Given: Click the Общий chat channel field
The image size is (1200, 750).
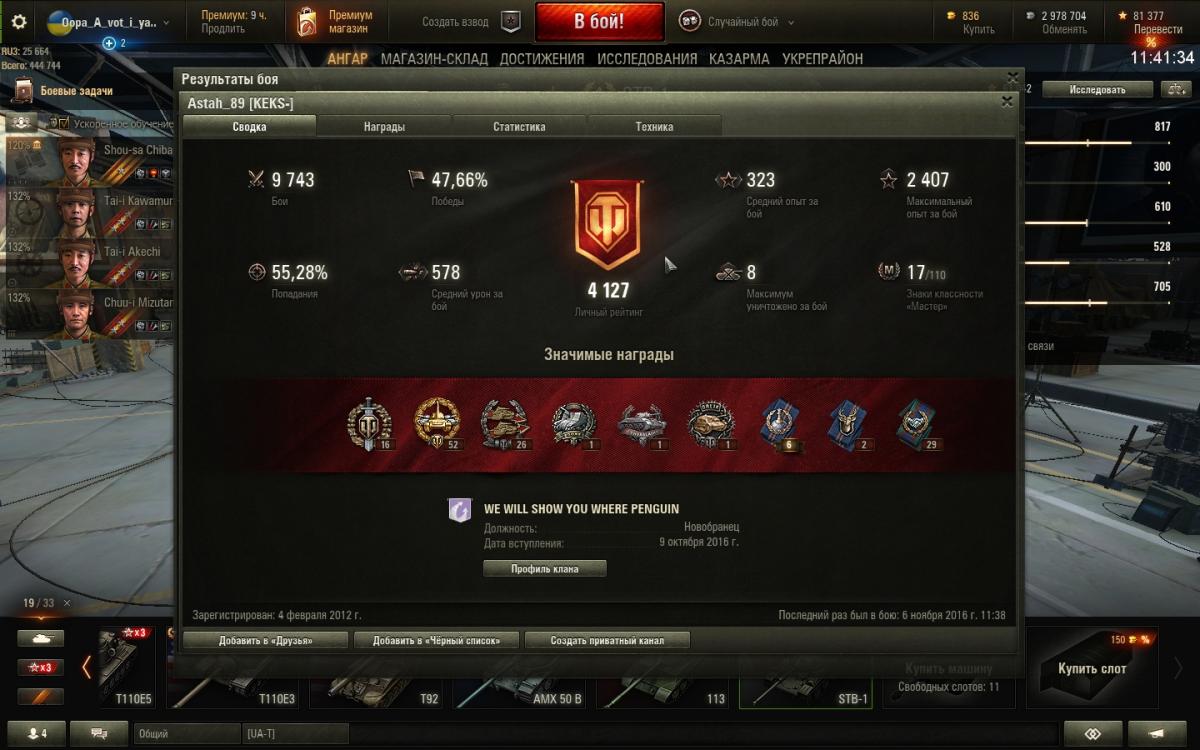Looking at the screenshot, I should point(187,733).
